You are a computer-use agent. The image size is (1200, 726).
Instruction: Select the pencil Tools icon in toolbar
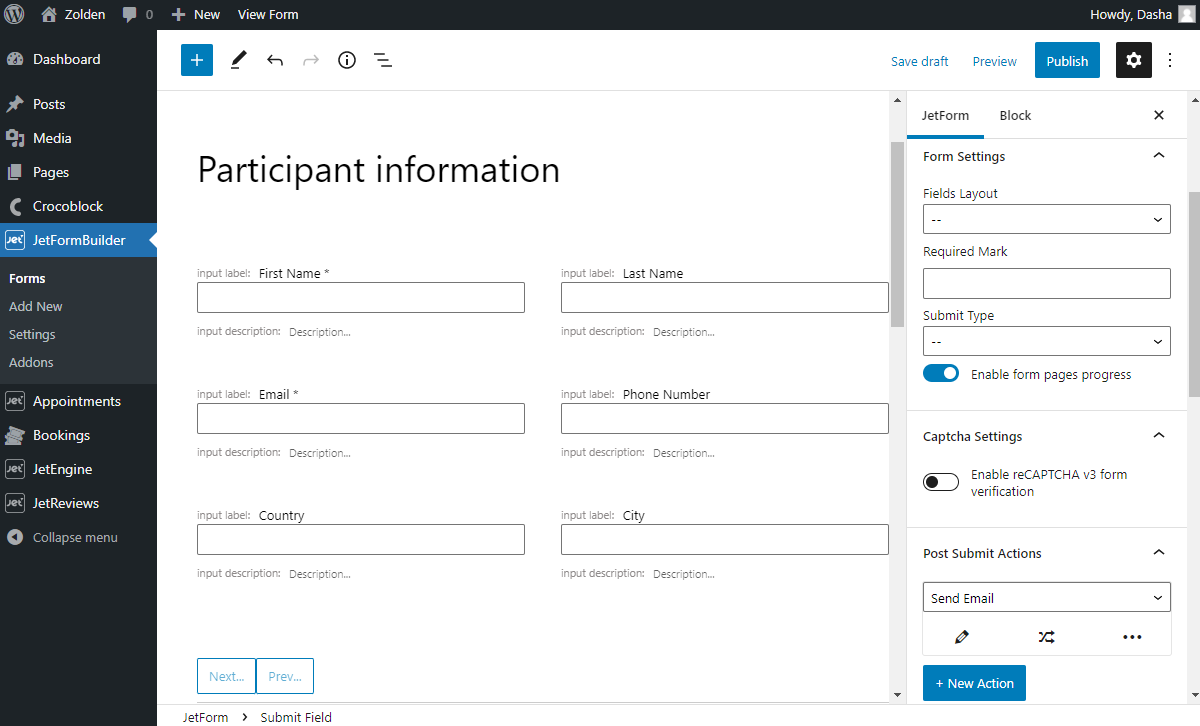238,60
